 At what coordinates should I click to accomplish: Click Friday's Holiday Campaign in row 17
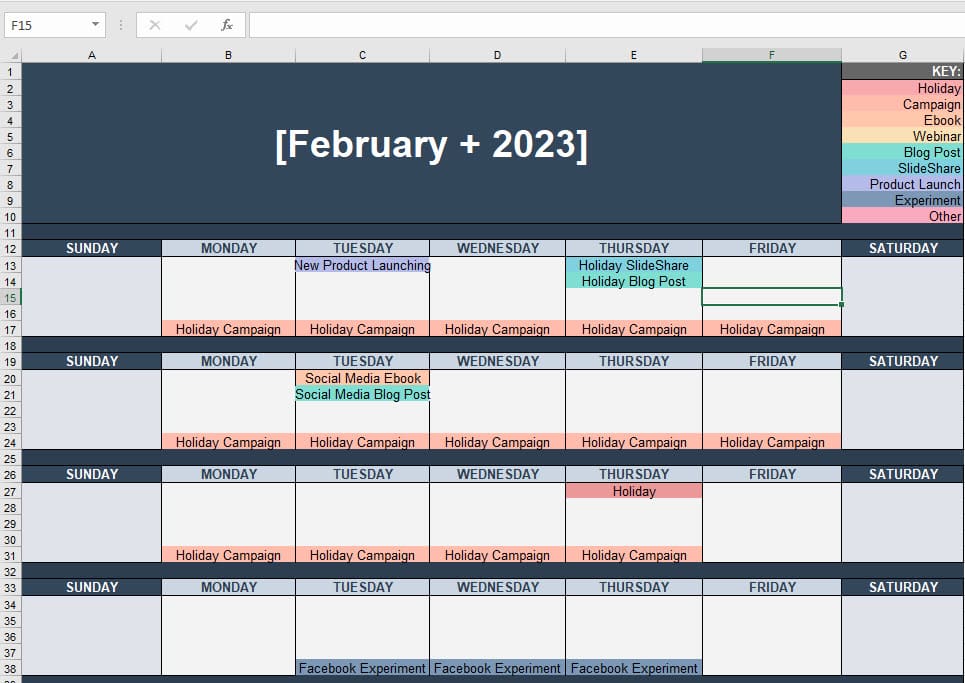click(772, 329)
